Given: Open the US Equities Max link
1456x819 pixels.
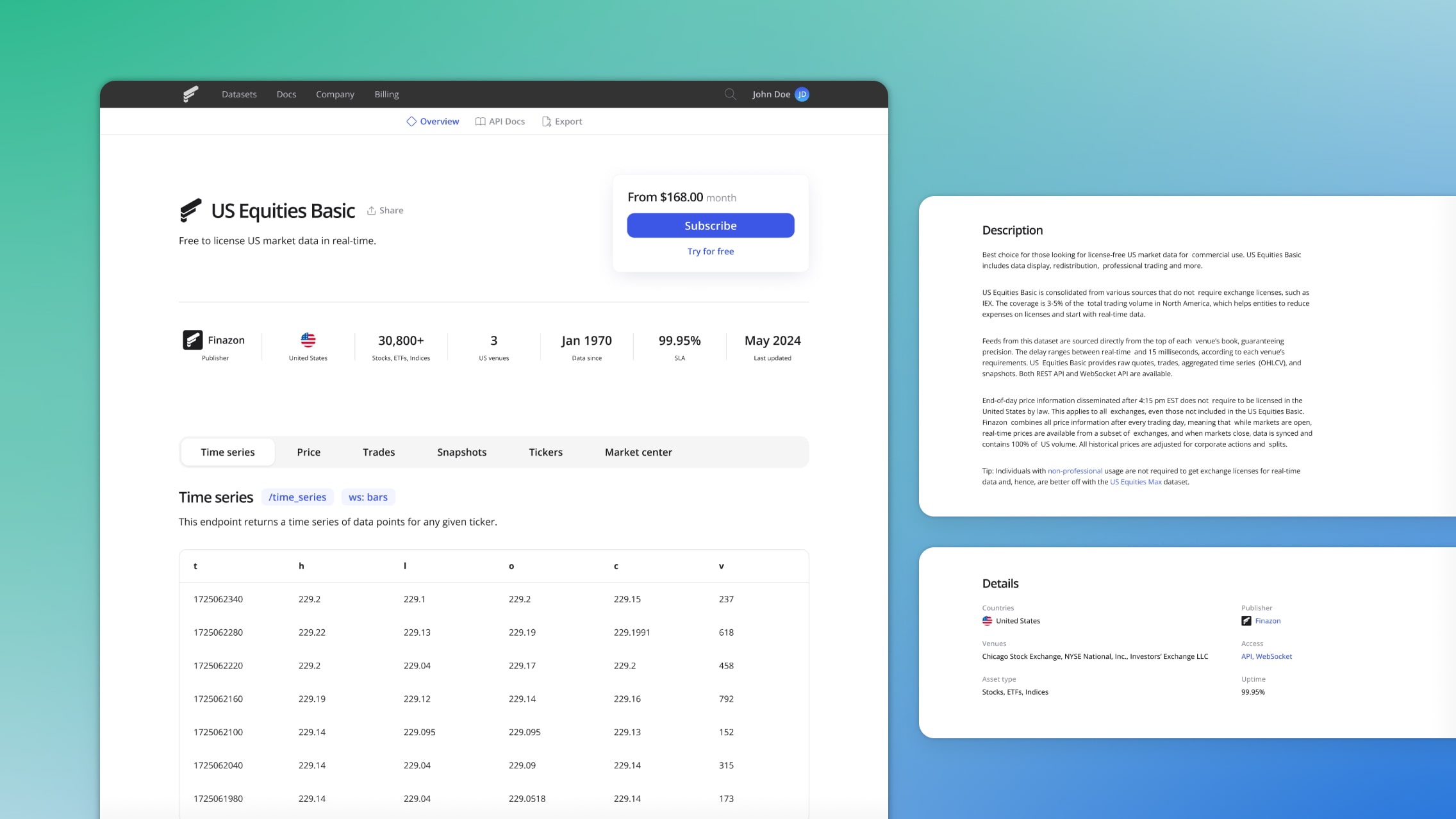Looking at the screenshot, I should tap(1136, 482).
